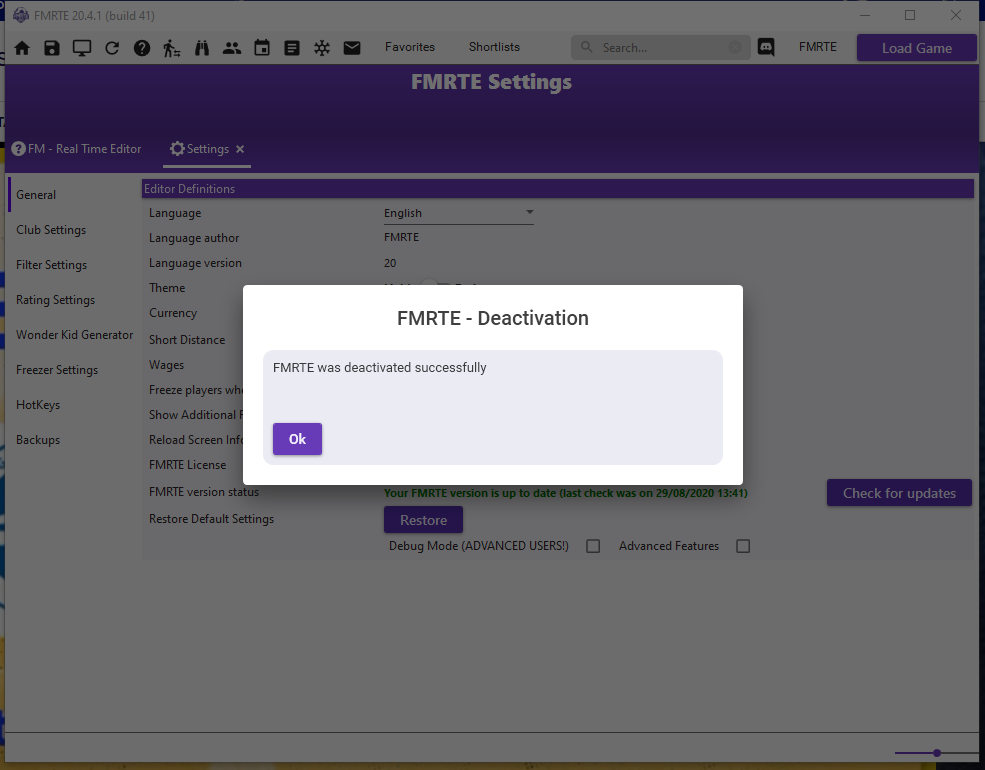Enable Debug Mode checkbox
Image resolution: width=985 pixels, height=770 pixels.
(593, 546)
